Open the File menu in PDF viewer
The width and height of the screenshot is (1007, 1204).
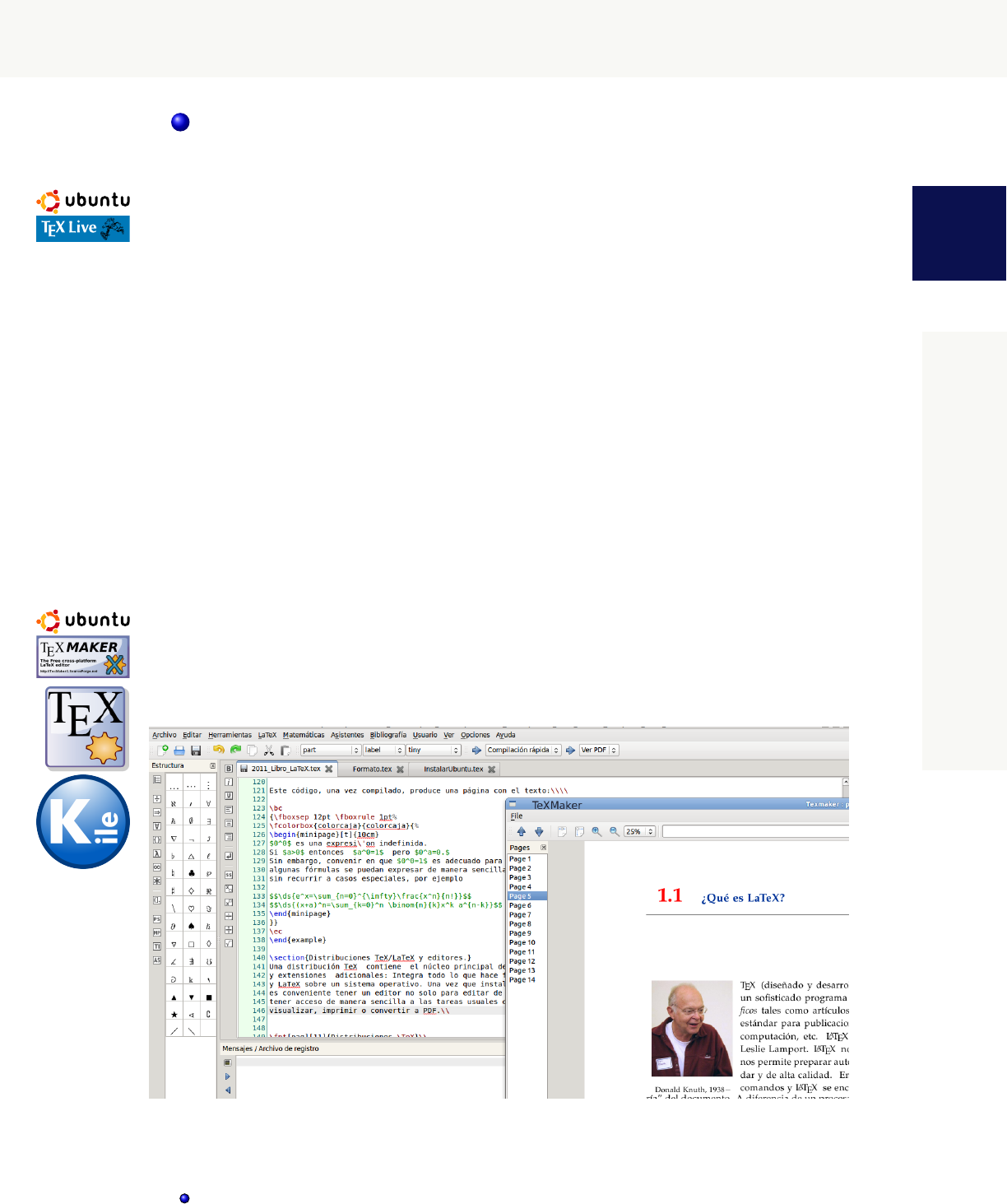(517, 816)
